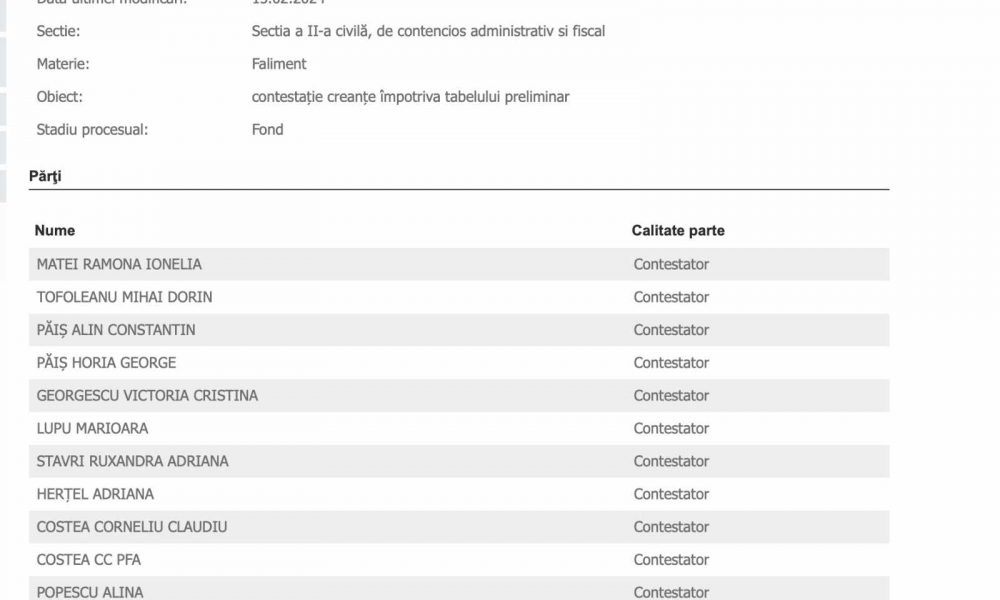Screen dimensions: 1000x600
Task: Click the PĂIȘ ALIN CONSTANTIN entry
Action: 116,330
